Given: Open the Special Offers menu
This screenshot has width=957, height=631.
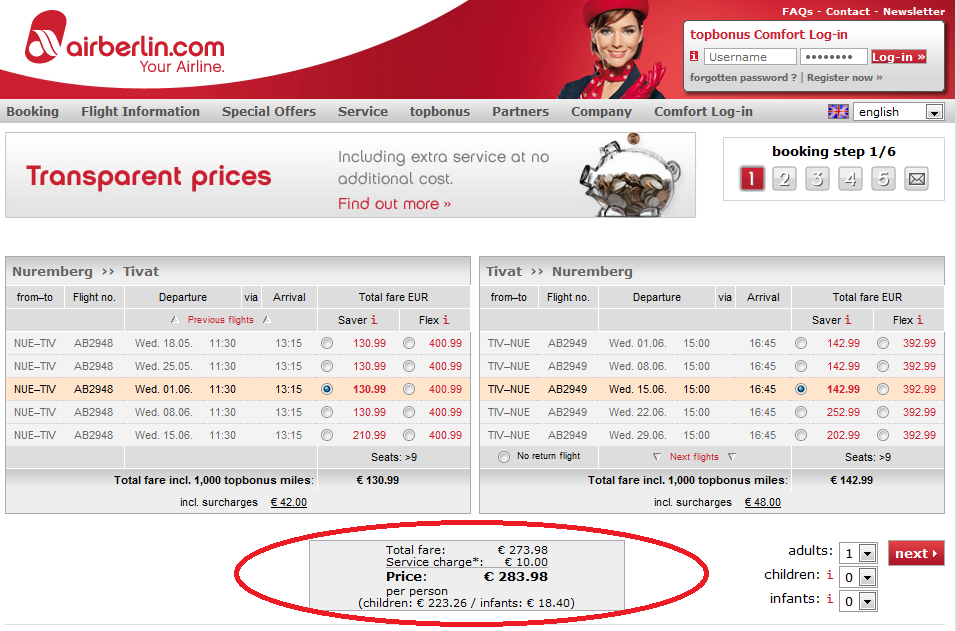Looking at the screenshot, I should click(269, 112).
